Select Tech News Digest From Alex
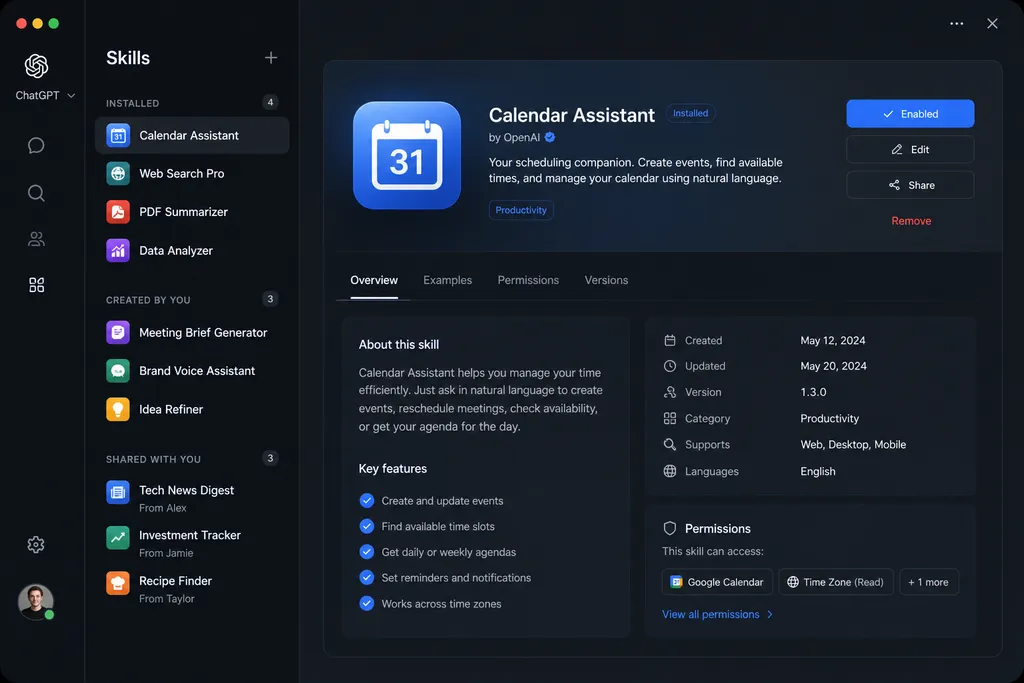This screenshot has height=683, width=1024. (192, 498)
